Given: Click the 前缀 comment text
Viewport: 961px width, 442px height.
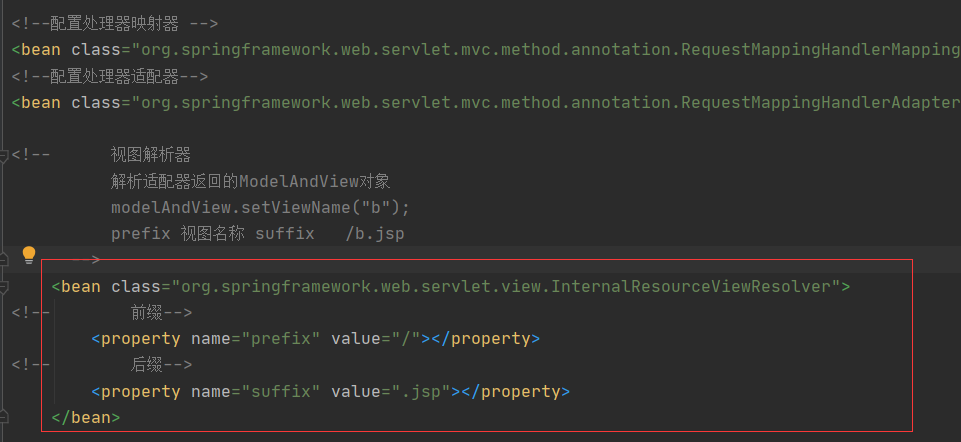Looking at the screenshot, I should tap(146, 313).
